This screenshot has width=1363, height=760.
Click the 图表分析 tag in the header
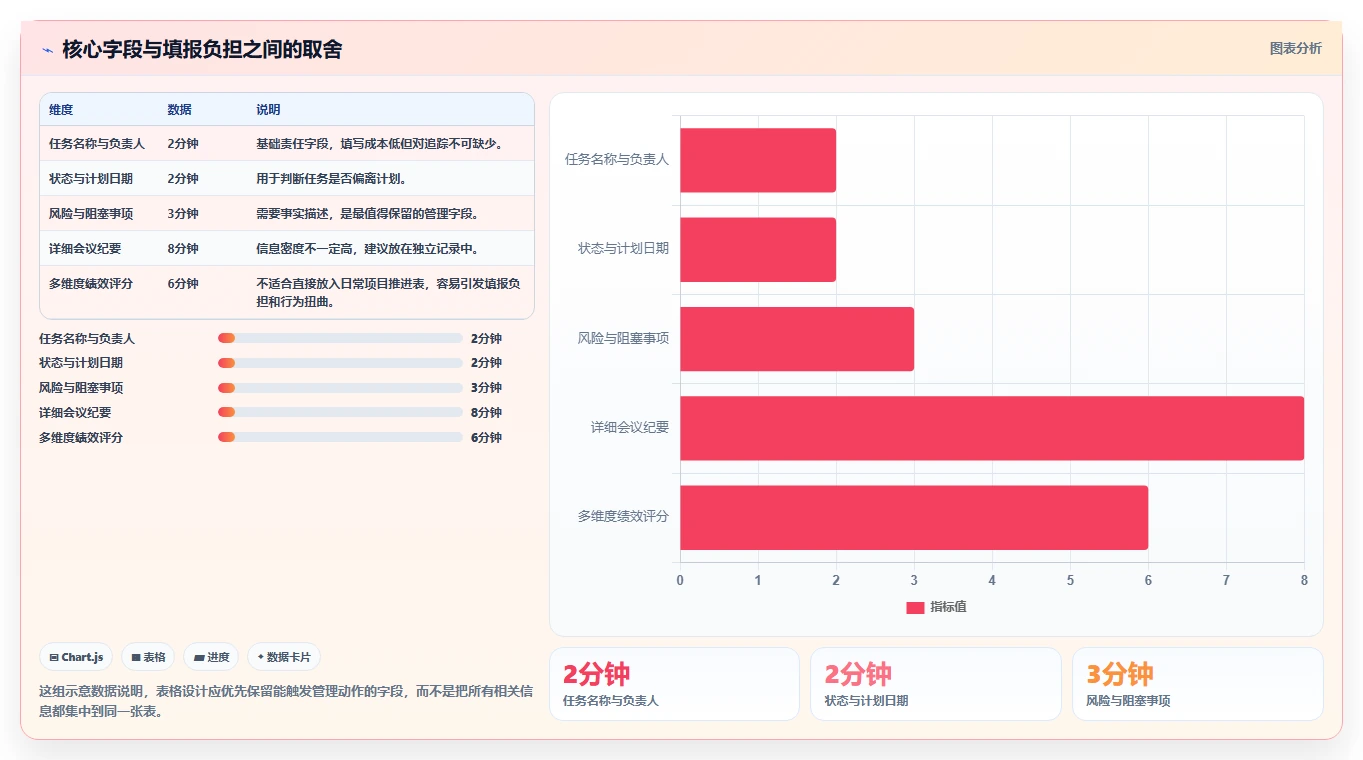tap(1295, 48)
